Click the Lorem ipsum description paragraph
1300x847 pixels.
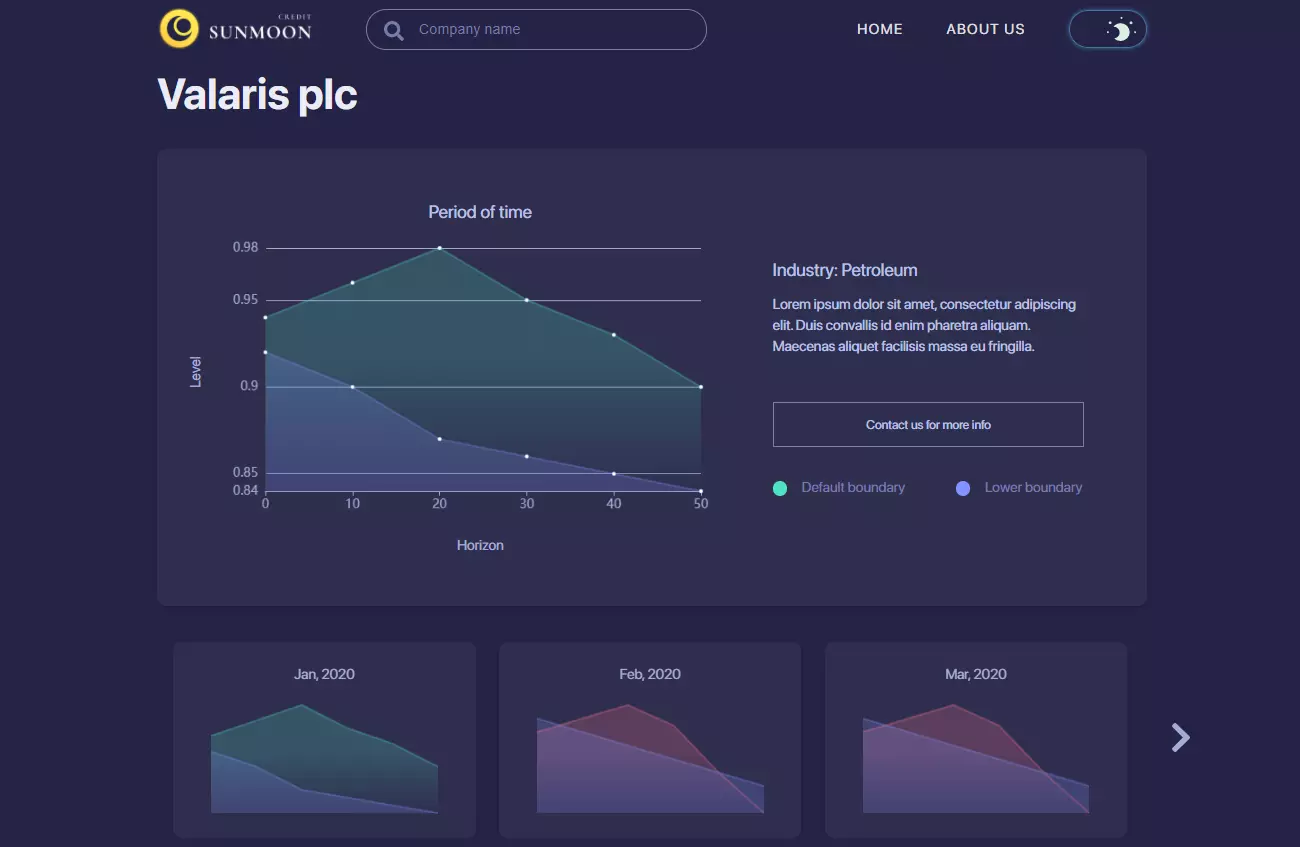[924, 325]
